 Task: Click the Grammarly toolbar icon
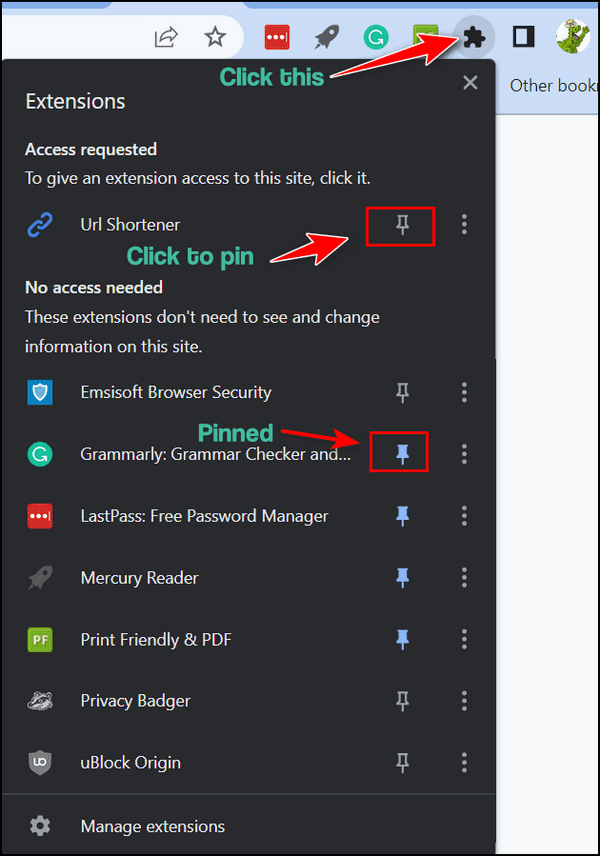[x=376, y=38]
